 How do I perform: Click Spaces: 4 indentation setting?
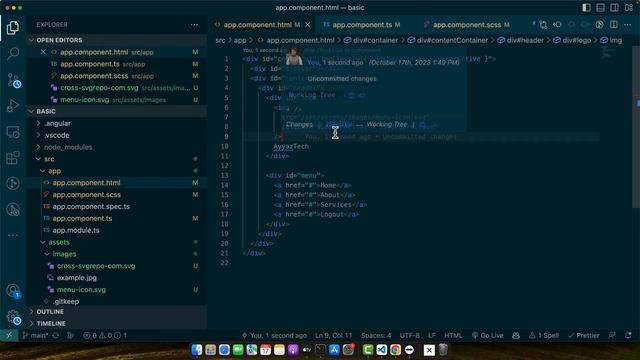pyautogui.click(x=376, y=336)
